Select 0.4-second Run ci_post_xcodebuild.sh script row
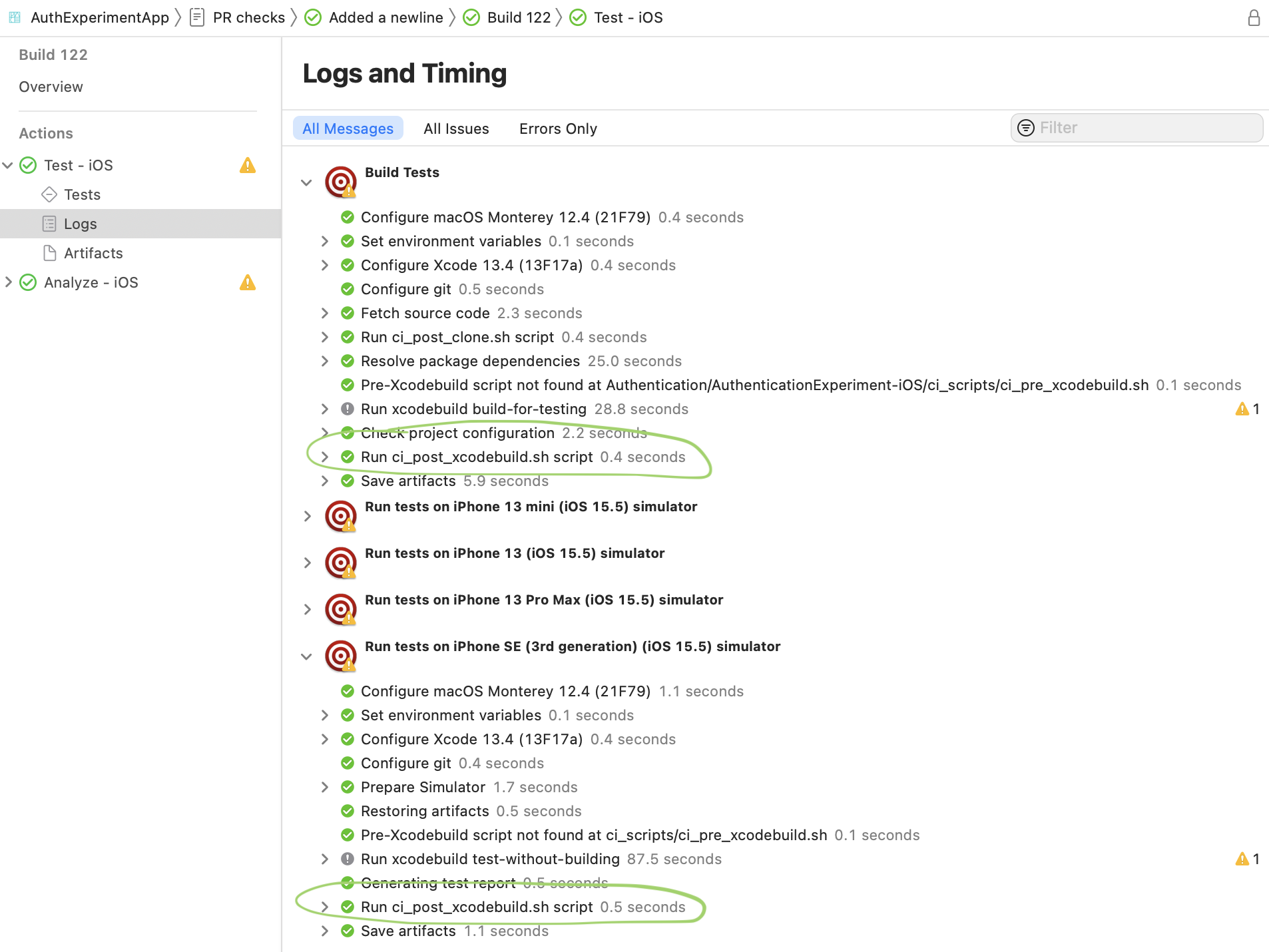This screenshot has width=1269, height=952. coord(523,457)
